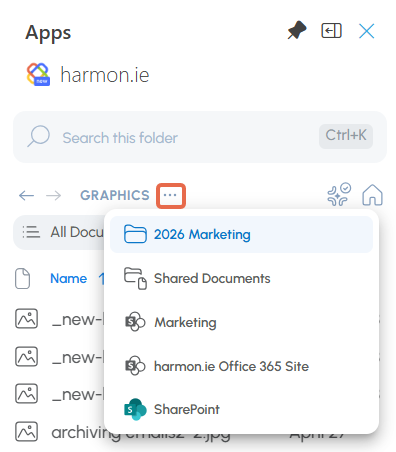Click the magnifying glass search icon
The width and height of the screenshot is (396, 452).
[x=39, y=136]
